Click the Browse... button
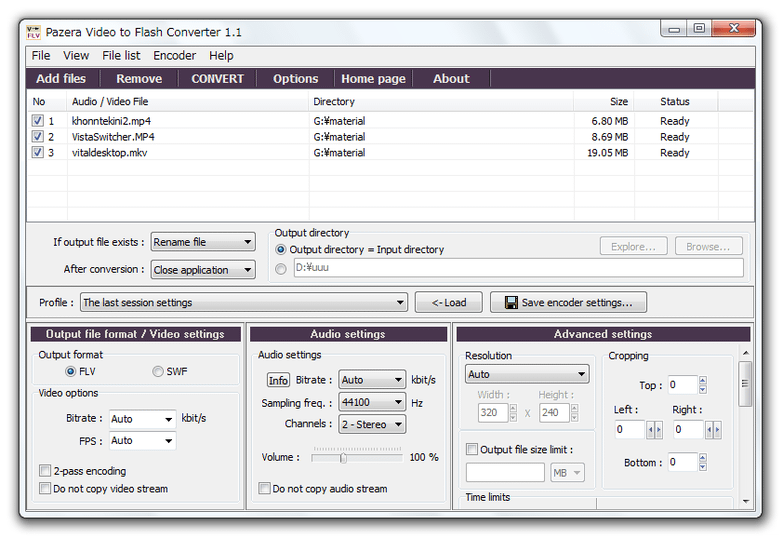This screenshot has width=783, height=538. coord(708,246)
